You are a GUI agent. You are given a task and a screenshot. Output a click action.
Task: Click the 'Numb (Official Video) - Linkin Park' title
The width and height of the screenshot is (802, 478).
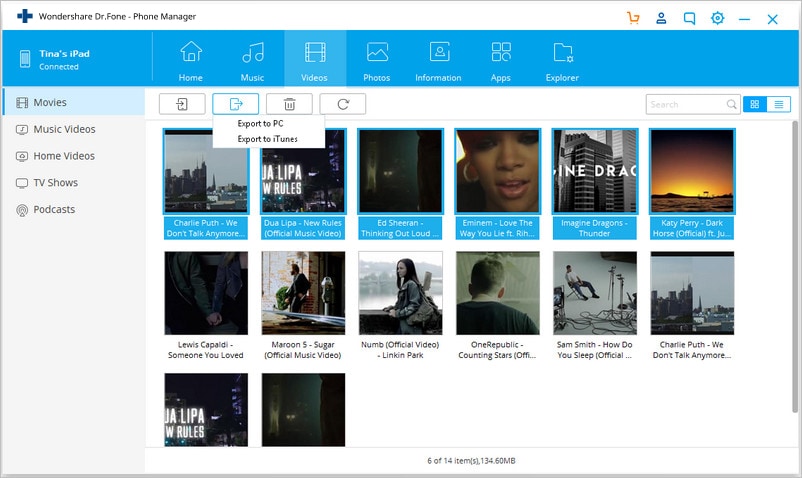[400, 350]
